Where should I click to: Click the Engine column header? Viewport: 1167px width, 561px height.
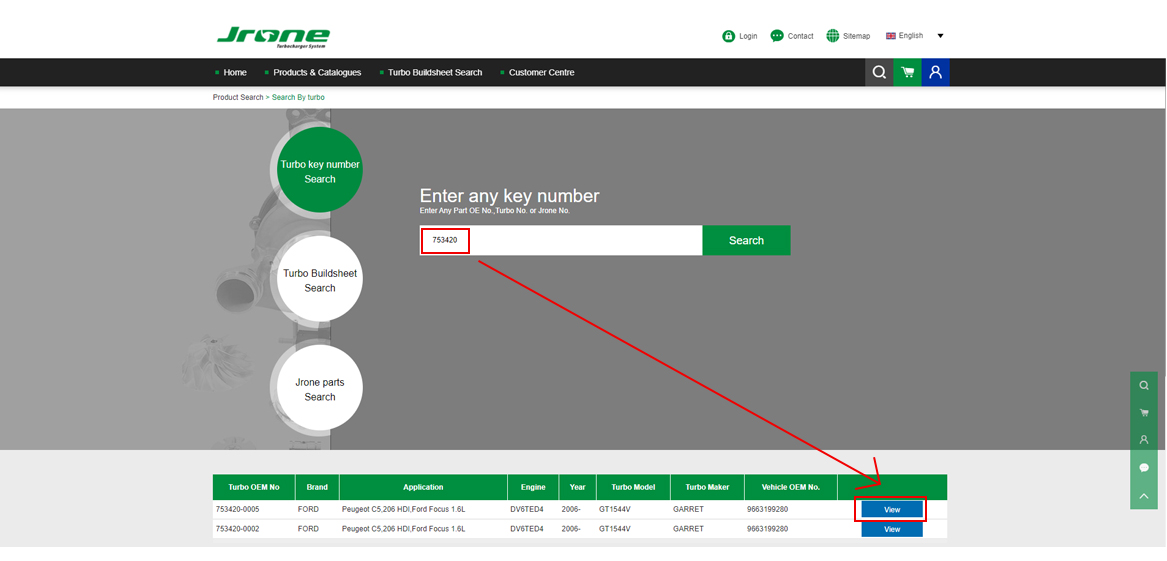(x=533, y=487)
